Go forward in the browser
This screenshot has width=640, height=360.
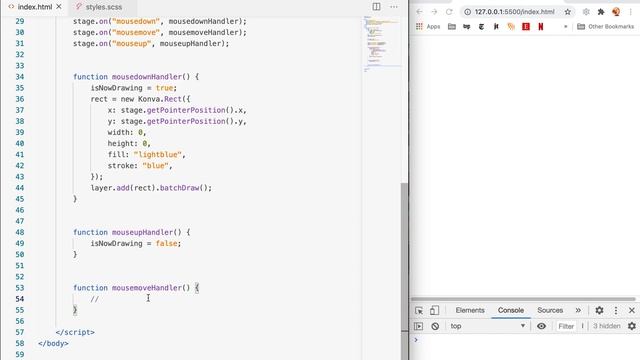pyautogui.click(x=434, y=12)
